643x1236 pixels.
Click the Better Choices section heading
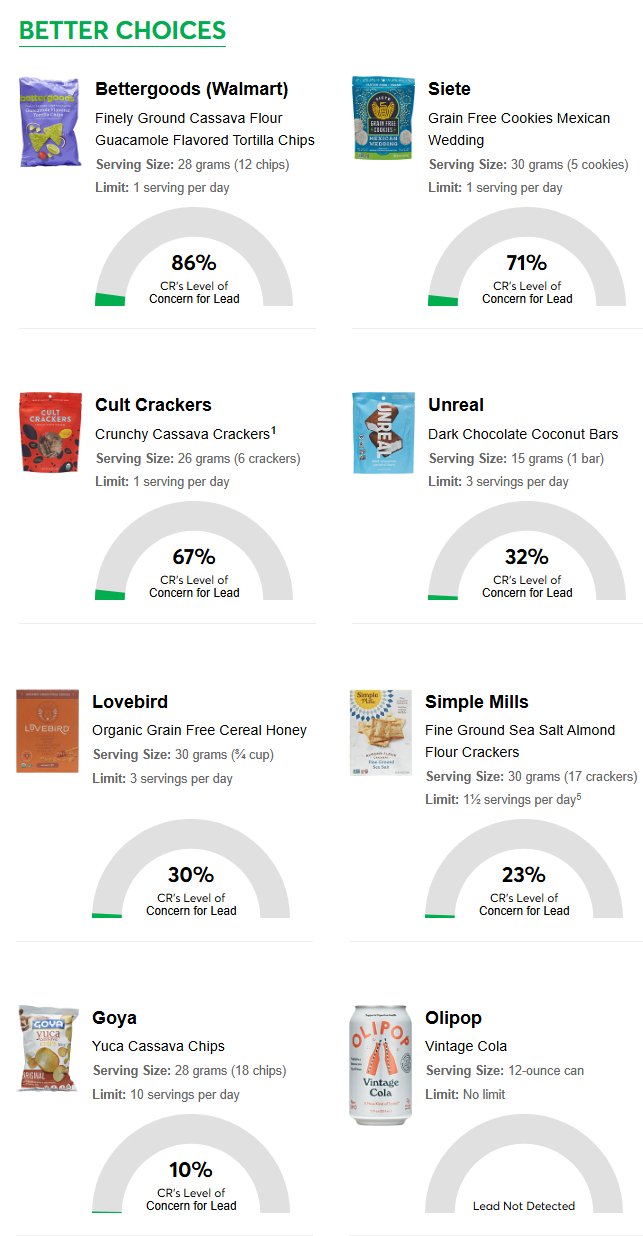tap(122, 31)
